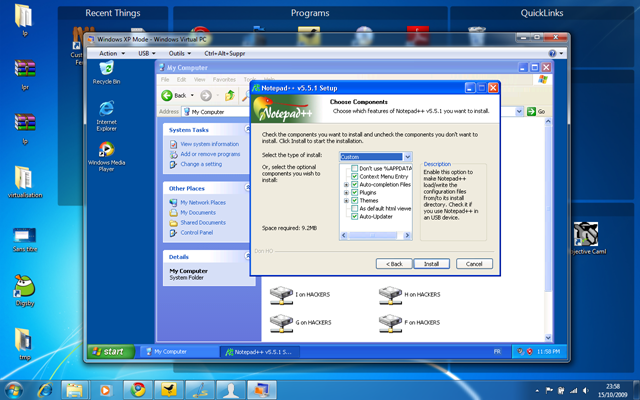Open Add or remove programs link
The height and width of the screenshot is (400, 640).
(x=210, y=154)
